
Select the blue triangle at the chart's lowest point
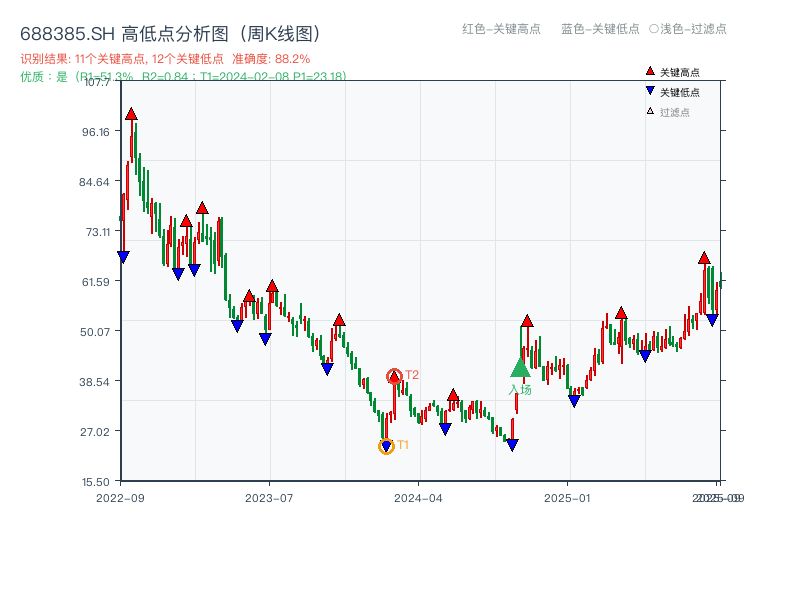(x=385, y=444)
